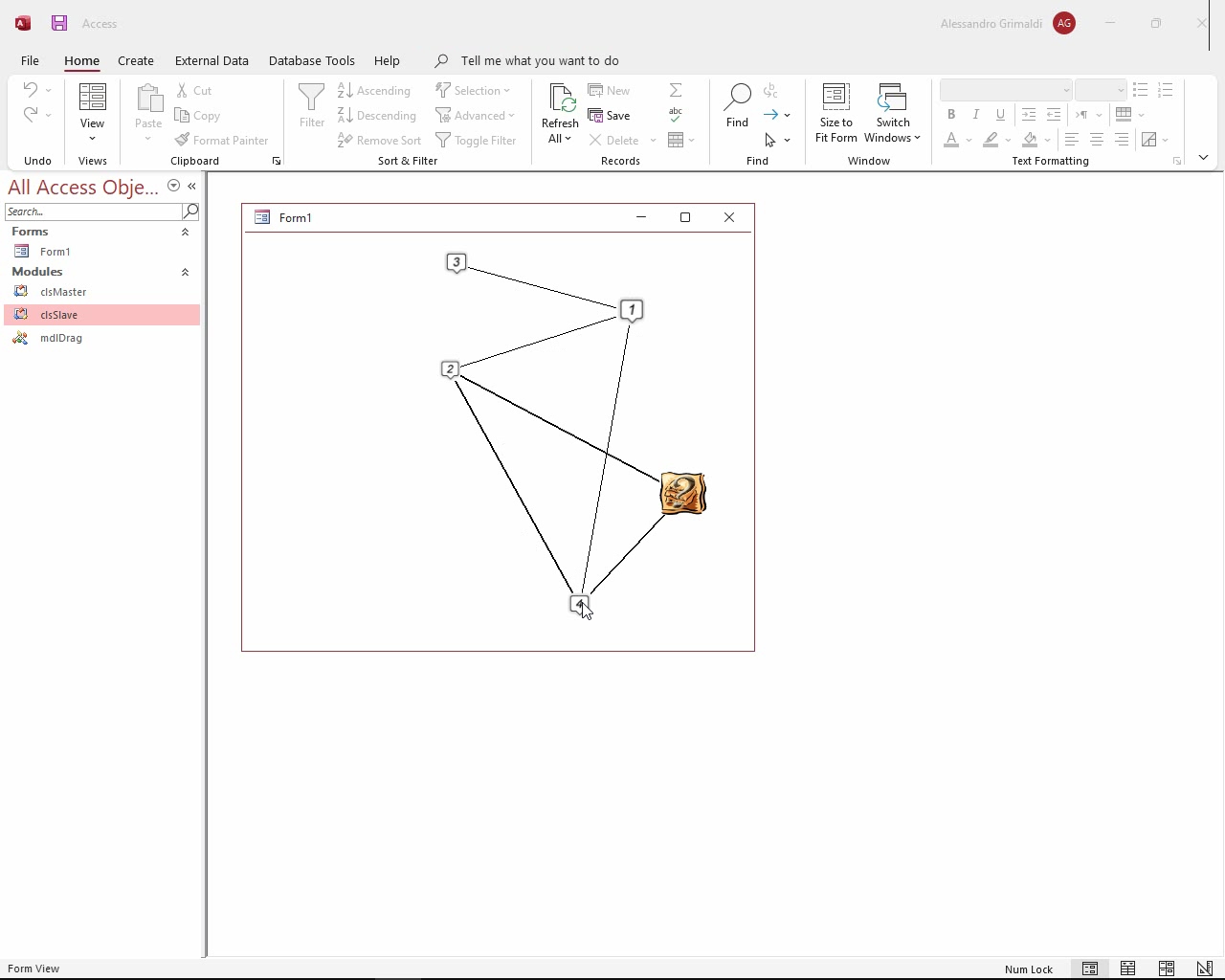The width and height of the screenshot is (1225, 980).
Task: Select Form1 in navigation pane
Action: pyautogui.click(x=56, y=252)
